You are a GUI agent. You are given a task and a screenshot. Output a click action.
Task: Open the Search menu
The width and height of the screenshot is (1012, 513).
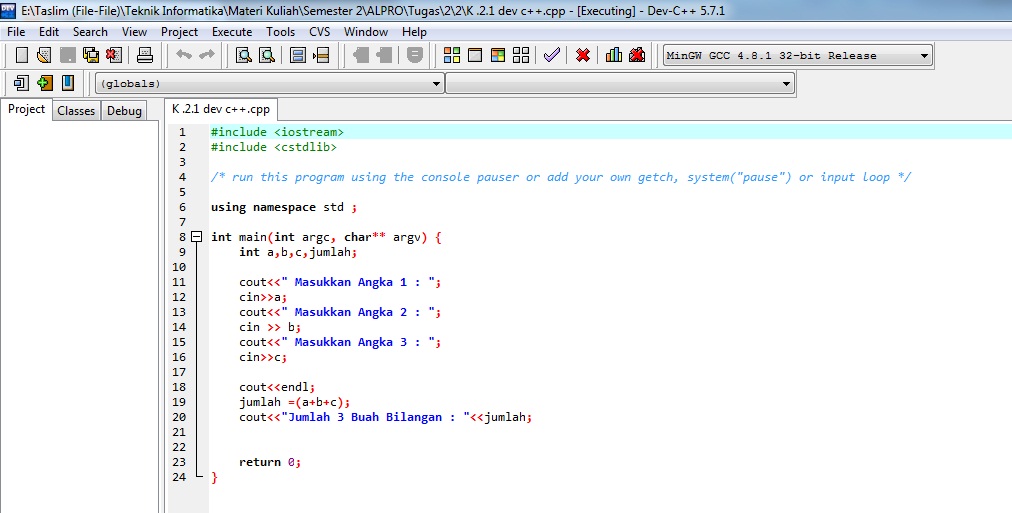[x=90, y=32]
